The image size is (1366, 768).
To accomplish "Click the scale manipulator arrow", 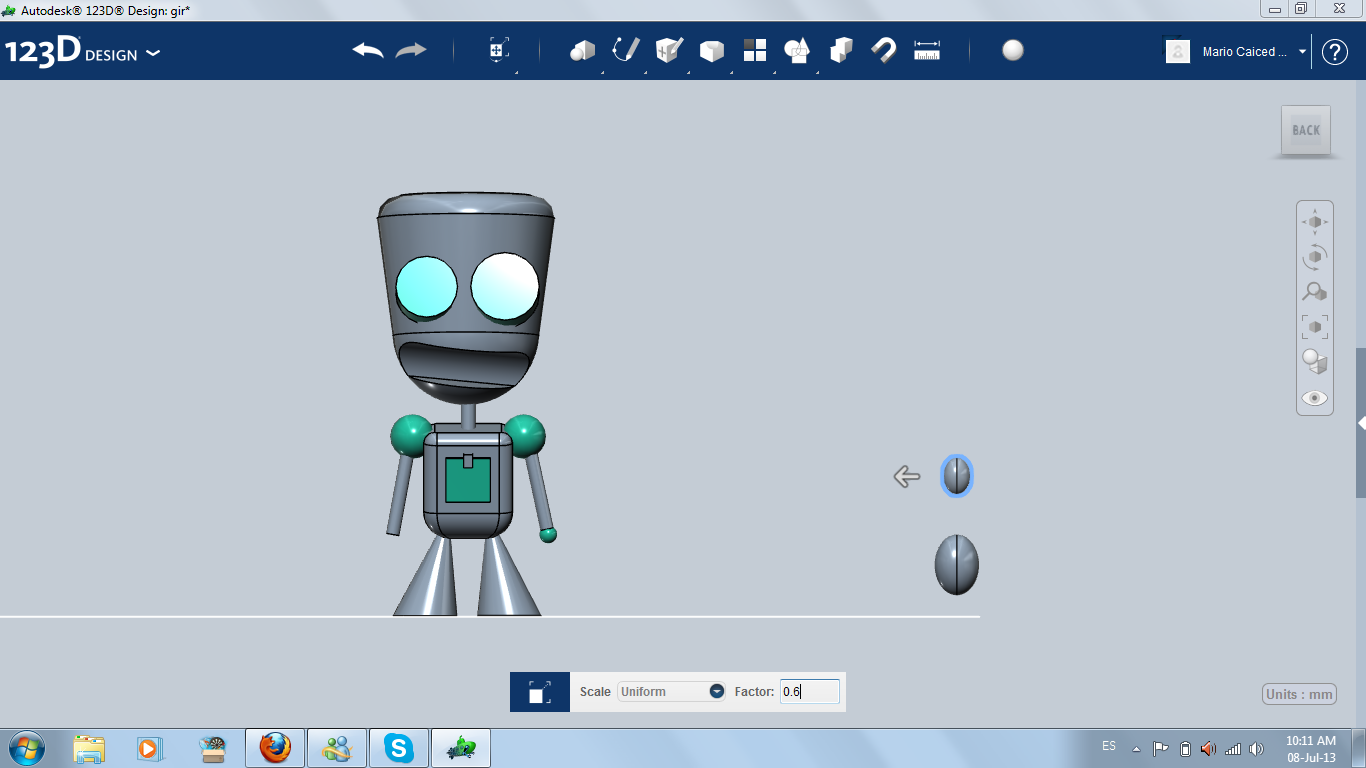I will 907,477.
